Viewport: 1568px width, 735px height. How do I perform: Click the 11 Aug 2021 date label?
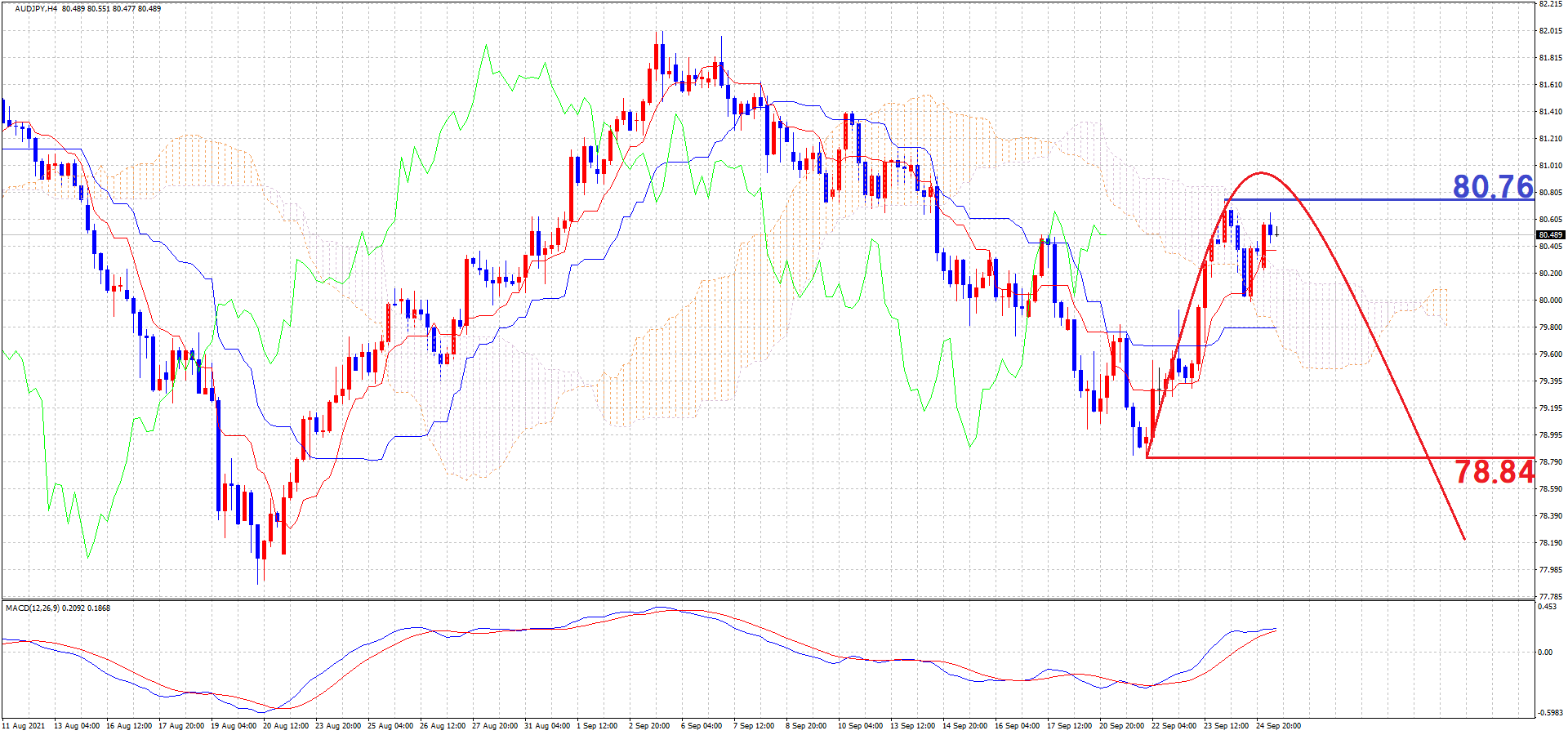[24, 726]
